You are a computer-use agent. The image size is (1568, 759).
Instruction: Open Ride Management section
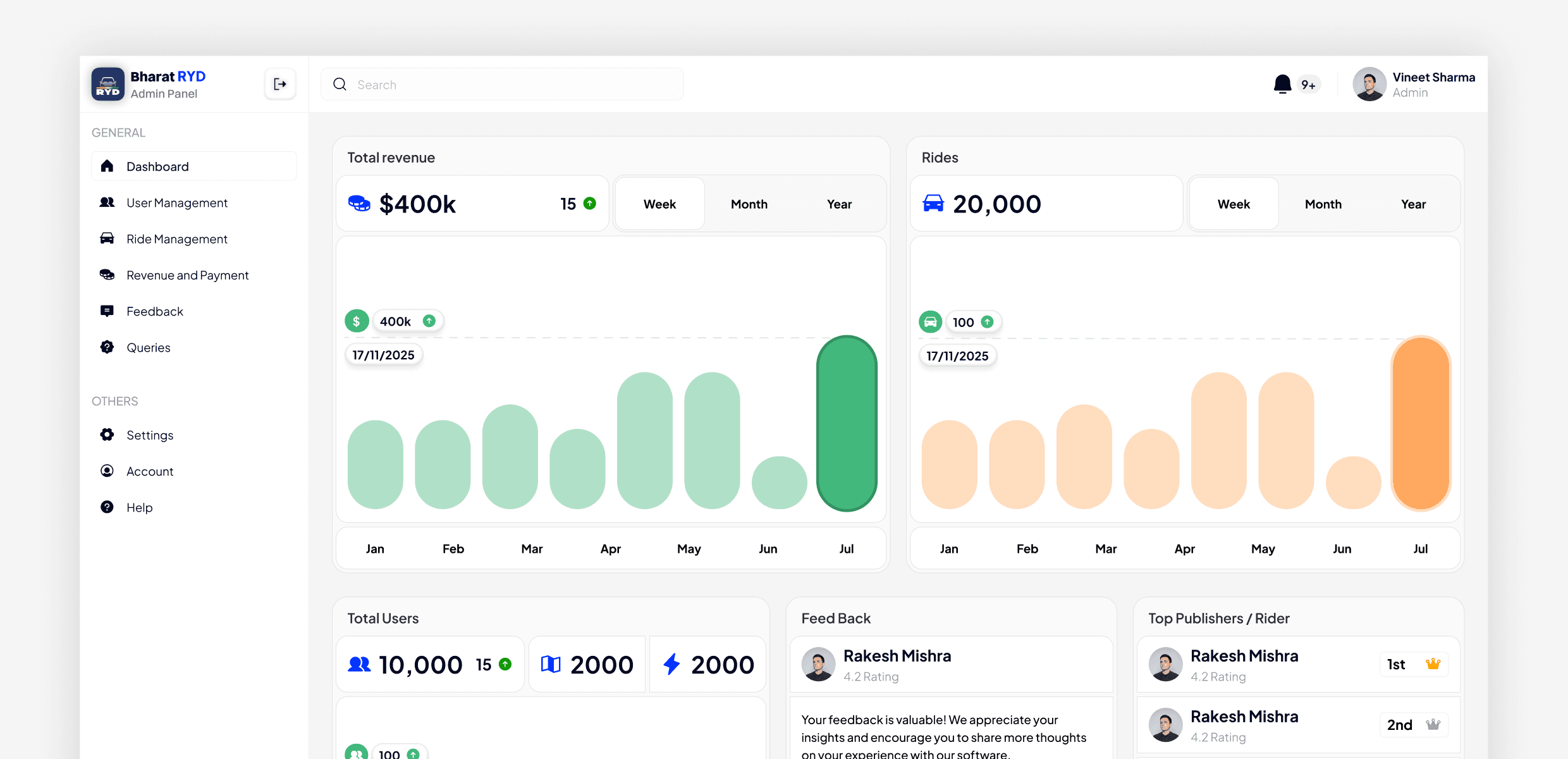click(194, 238)
